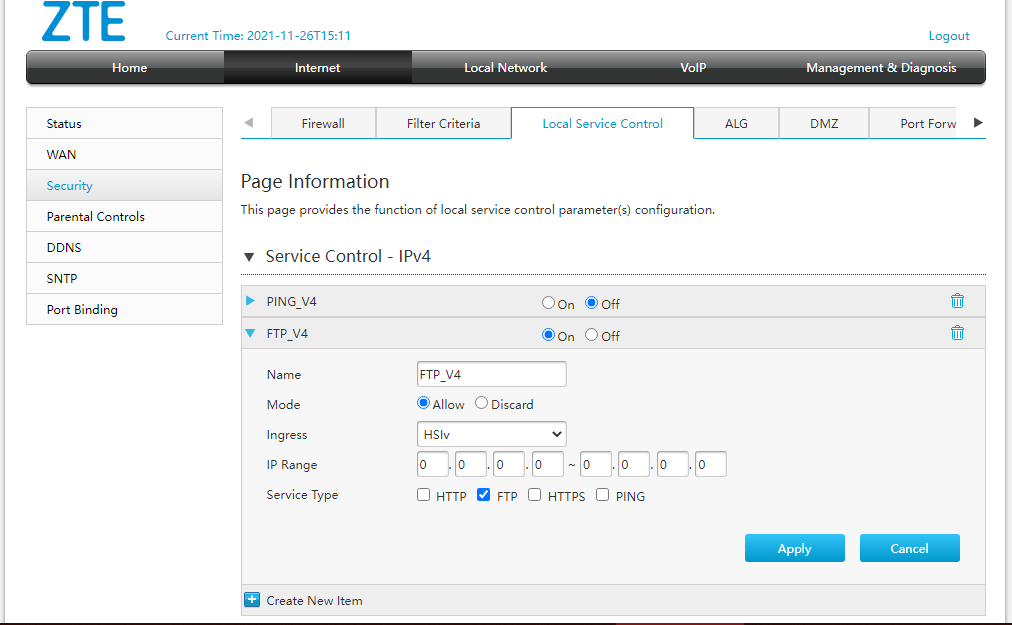Set FTP_V4 service to Off
The width and height of the screenshot is (1012, 625).
tap(592, 335)
